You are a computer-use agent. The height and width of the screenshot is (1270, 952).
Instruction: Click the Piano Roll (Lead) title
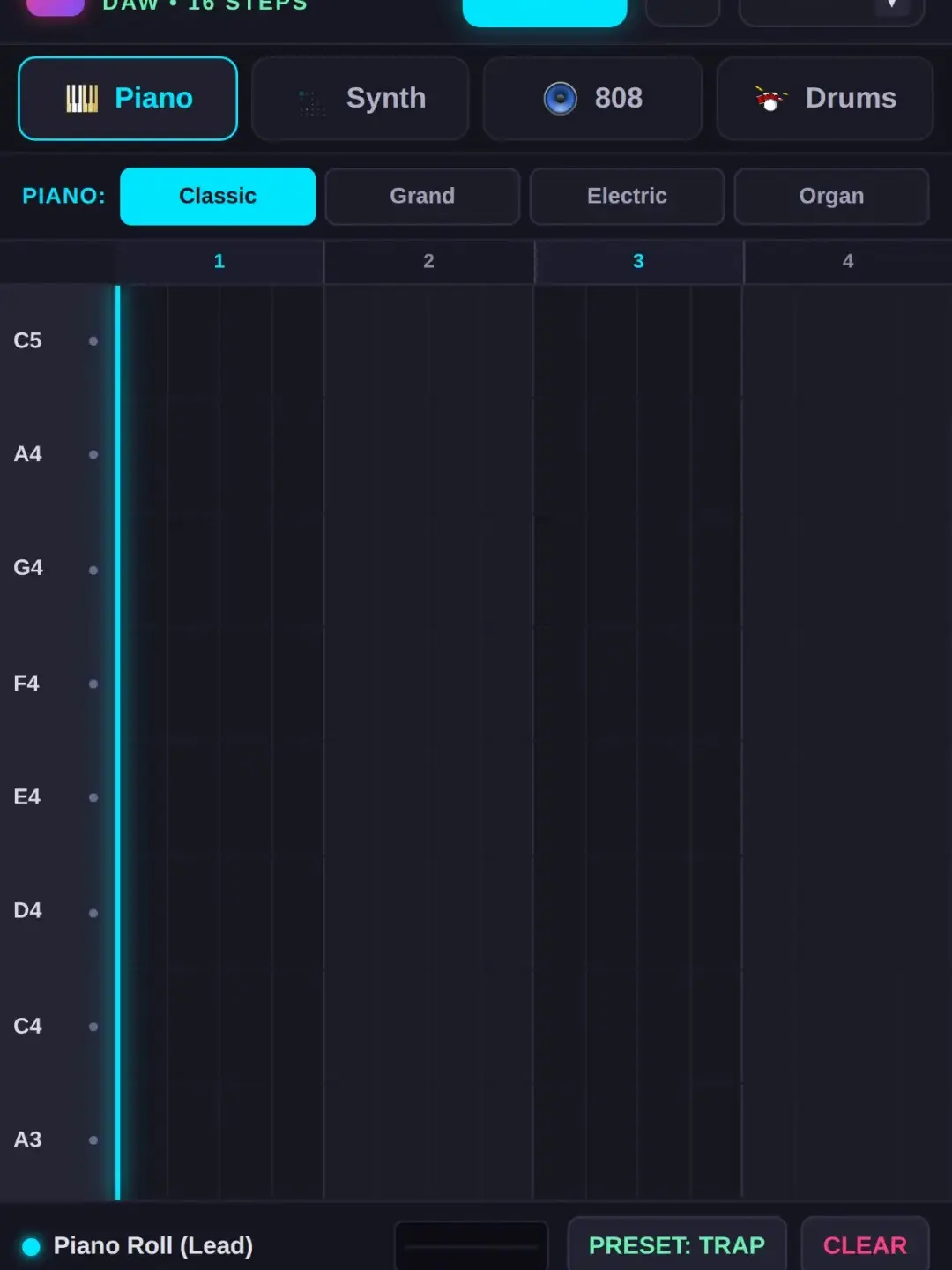click(x=153, y=1246)
